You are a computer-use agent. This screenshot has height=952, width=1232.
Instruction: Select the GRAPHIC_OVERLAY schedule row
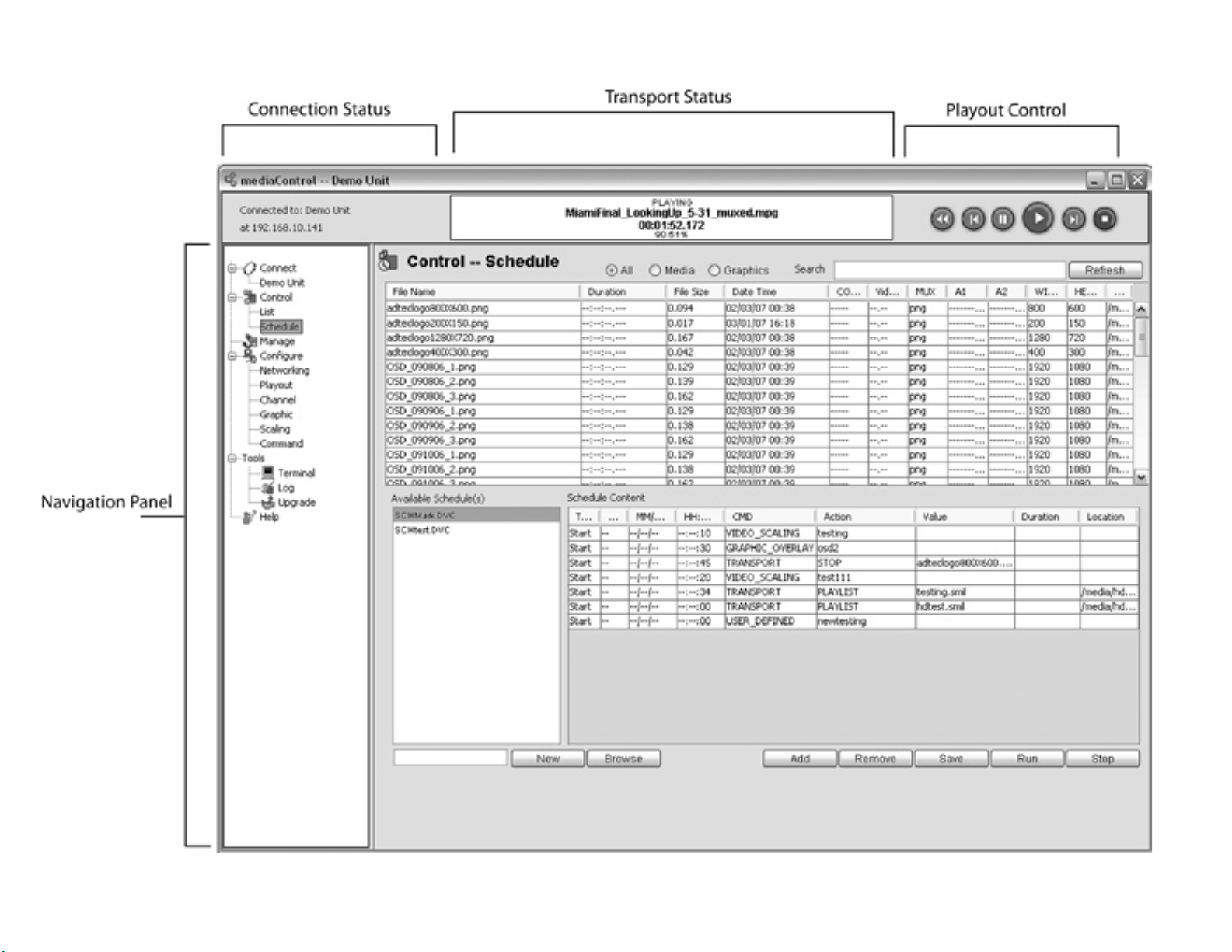pos(853,549)
